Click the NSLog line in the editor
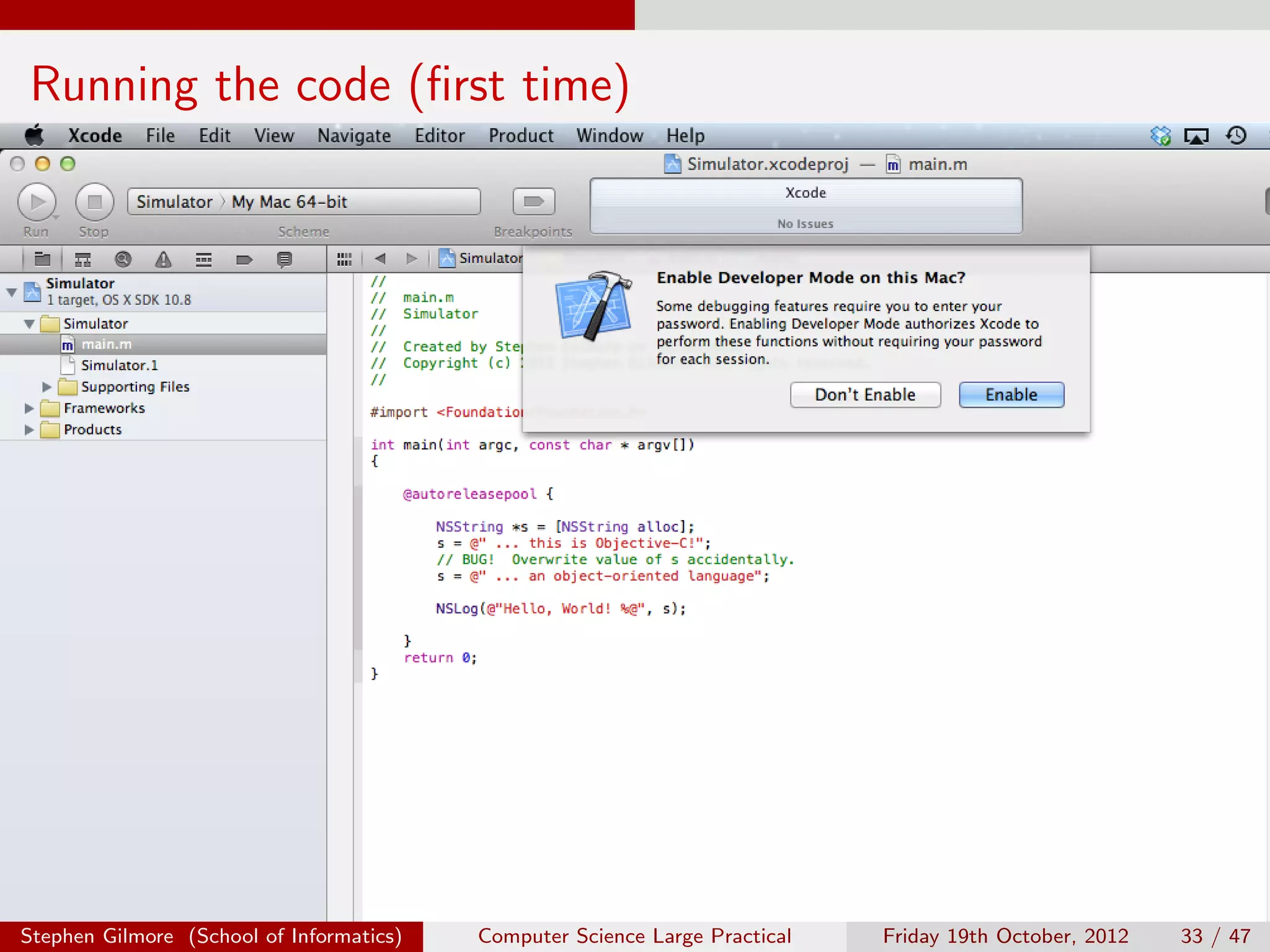The width and height of the screenshot is (1270, 952). click(561, 609)
